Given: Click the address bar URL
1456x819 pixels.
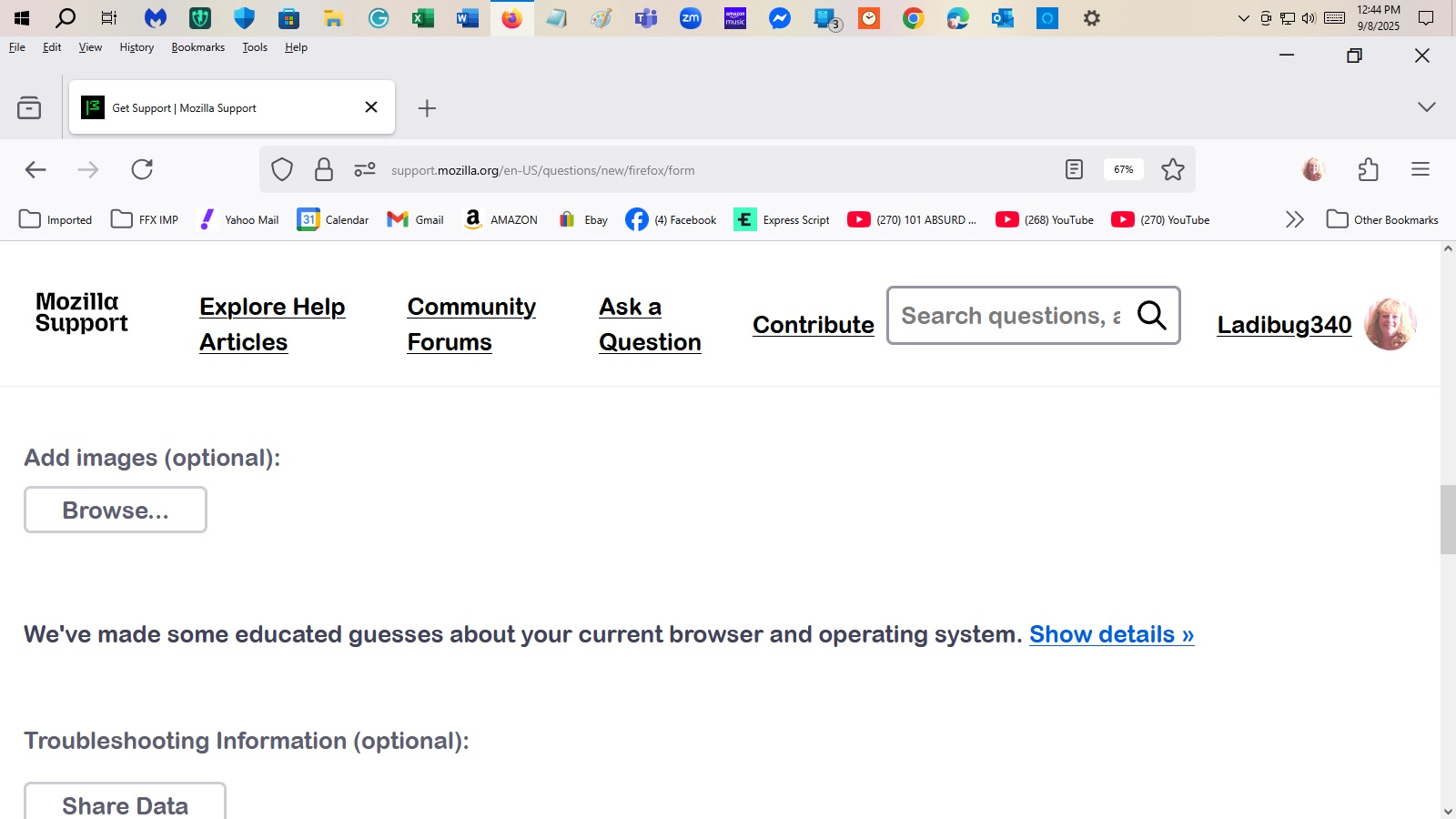Looking at the screenshot, I should click(x=542, y=170).
